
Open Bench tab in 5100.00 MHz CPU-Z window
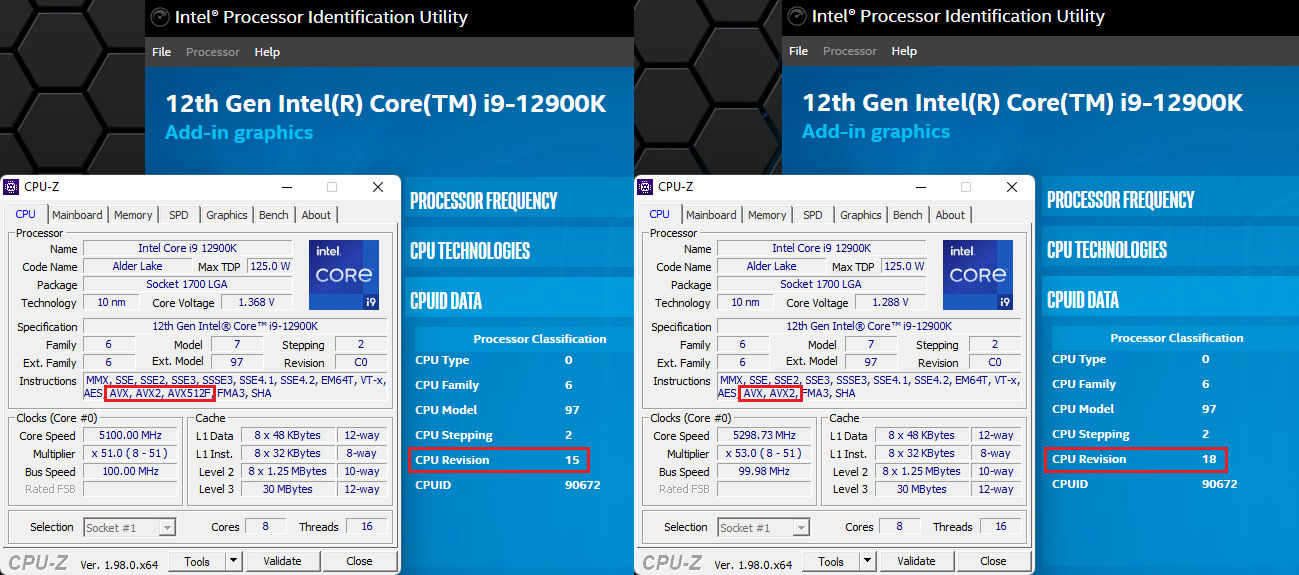274,215
